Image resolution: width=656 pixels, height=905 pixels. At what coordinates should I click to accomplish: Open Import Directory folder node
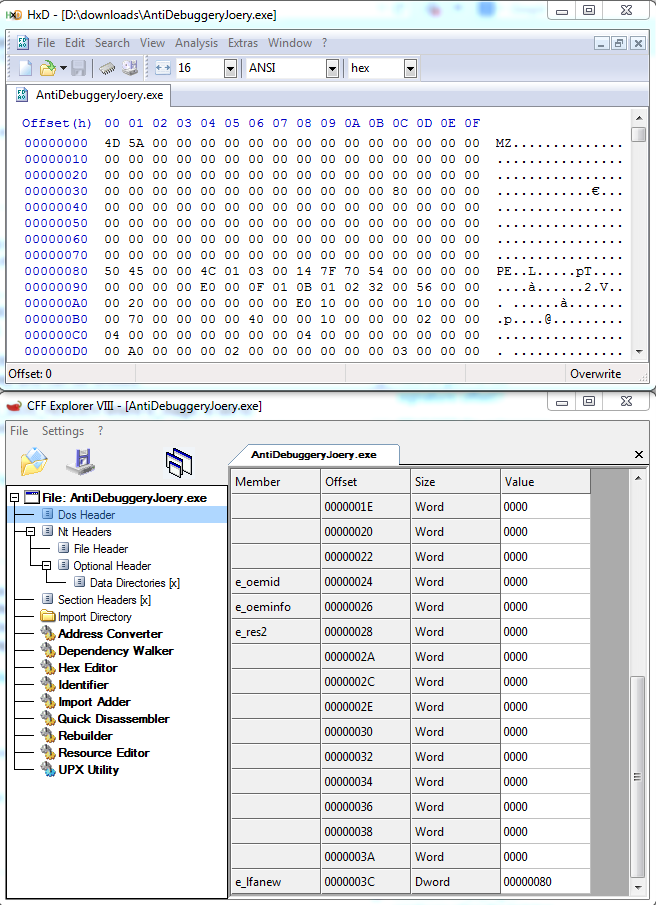click(95, 617)
